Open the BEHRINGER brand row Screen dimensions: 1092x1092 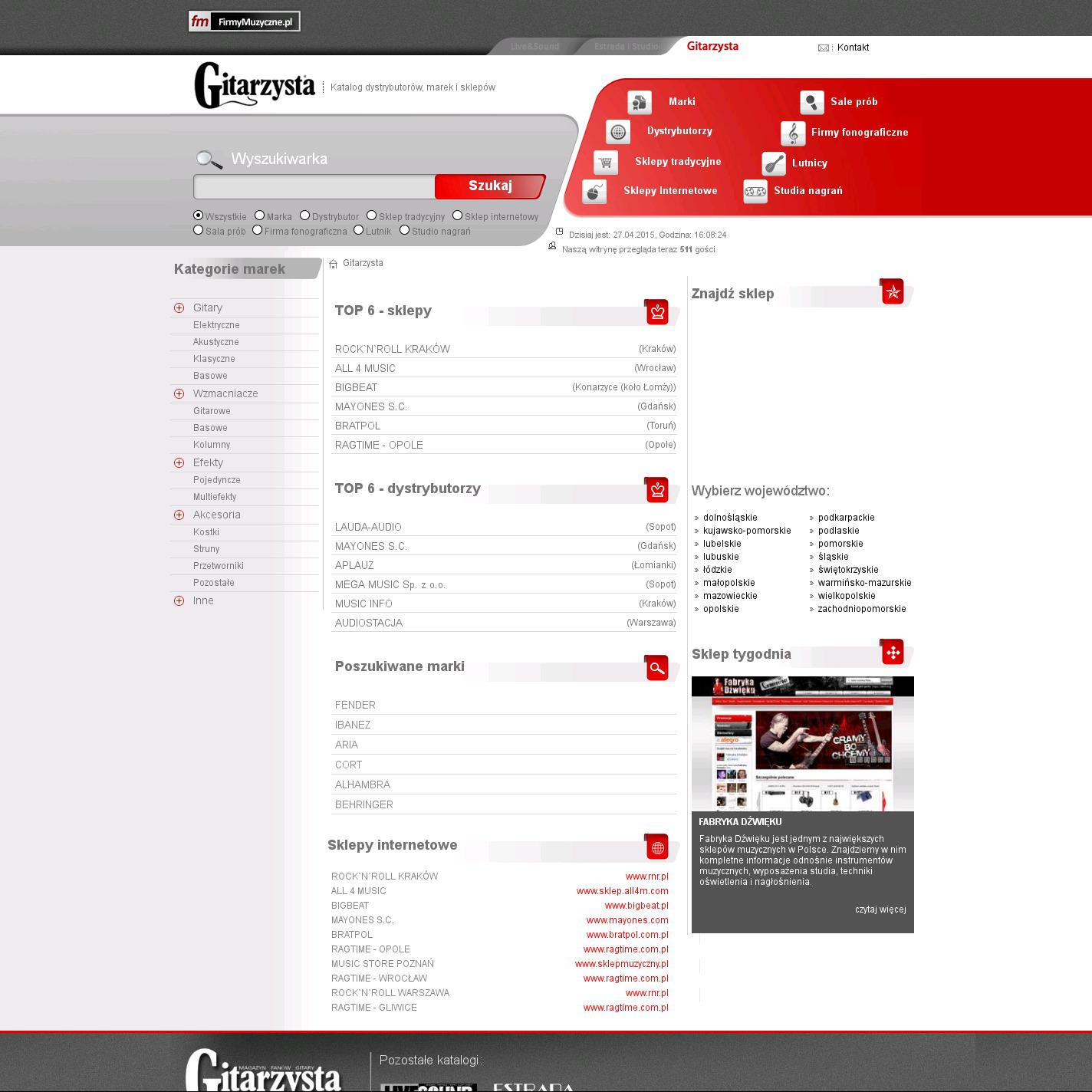[505, 804]
